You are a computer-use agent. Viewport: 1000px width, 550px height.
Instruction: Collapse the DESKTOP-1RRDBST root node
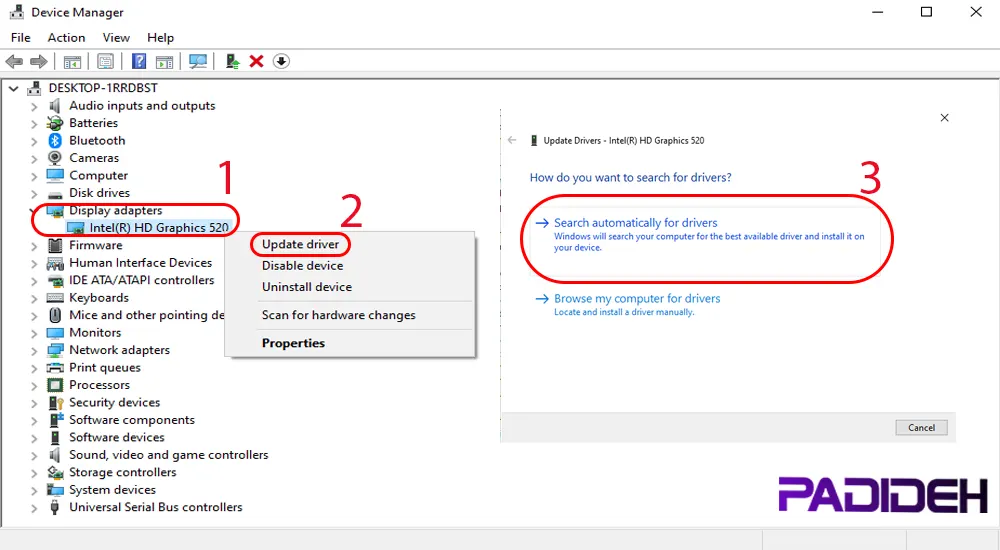(13, 89)
